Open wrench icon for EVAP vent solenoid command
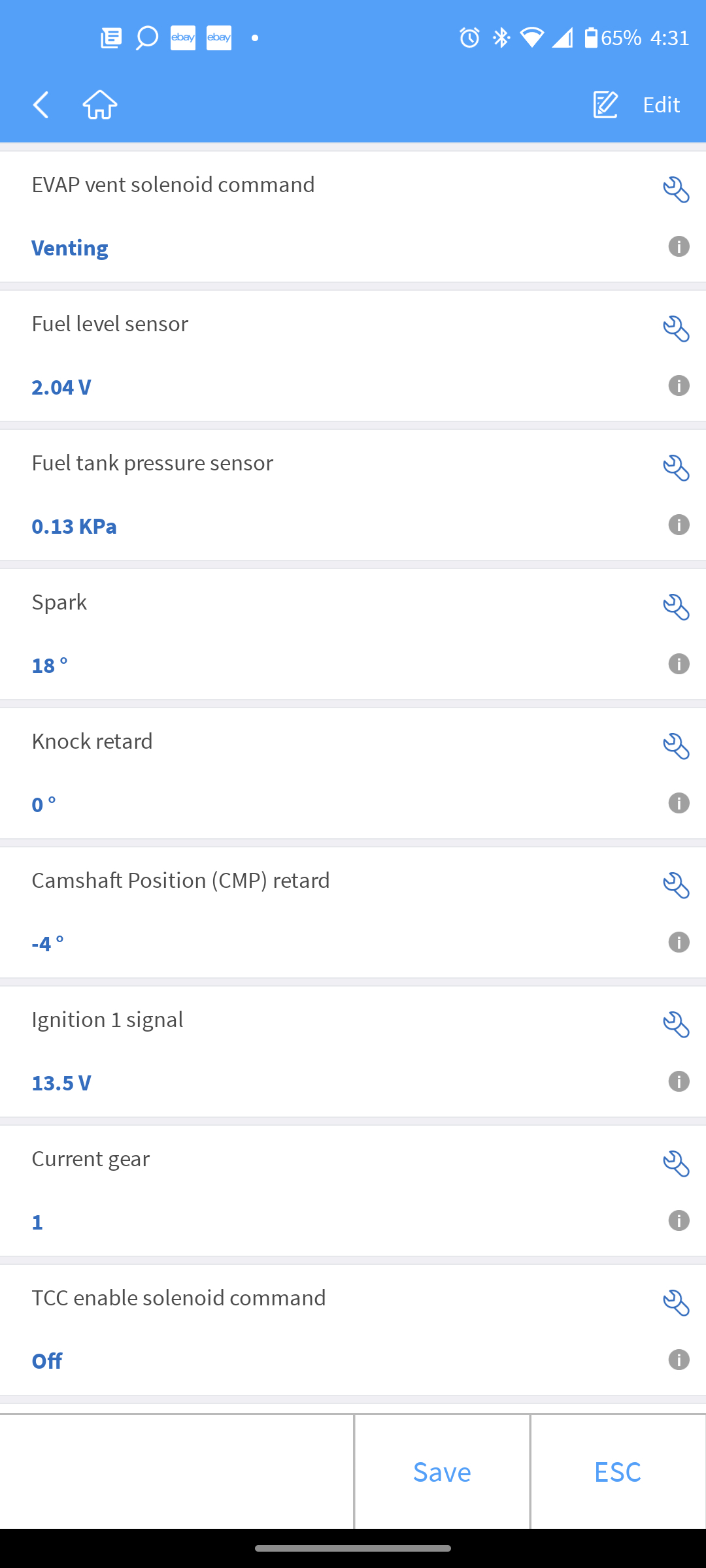 pos(676,190)
